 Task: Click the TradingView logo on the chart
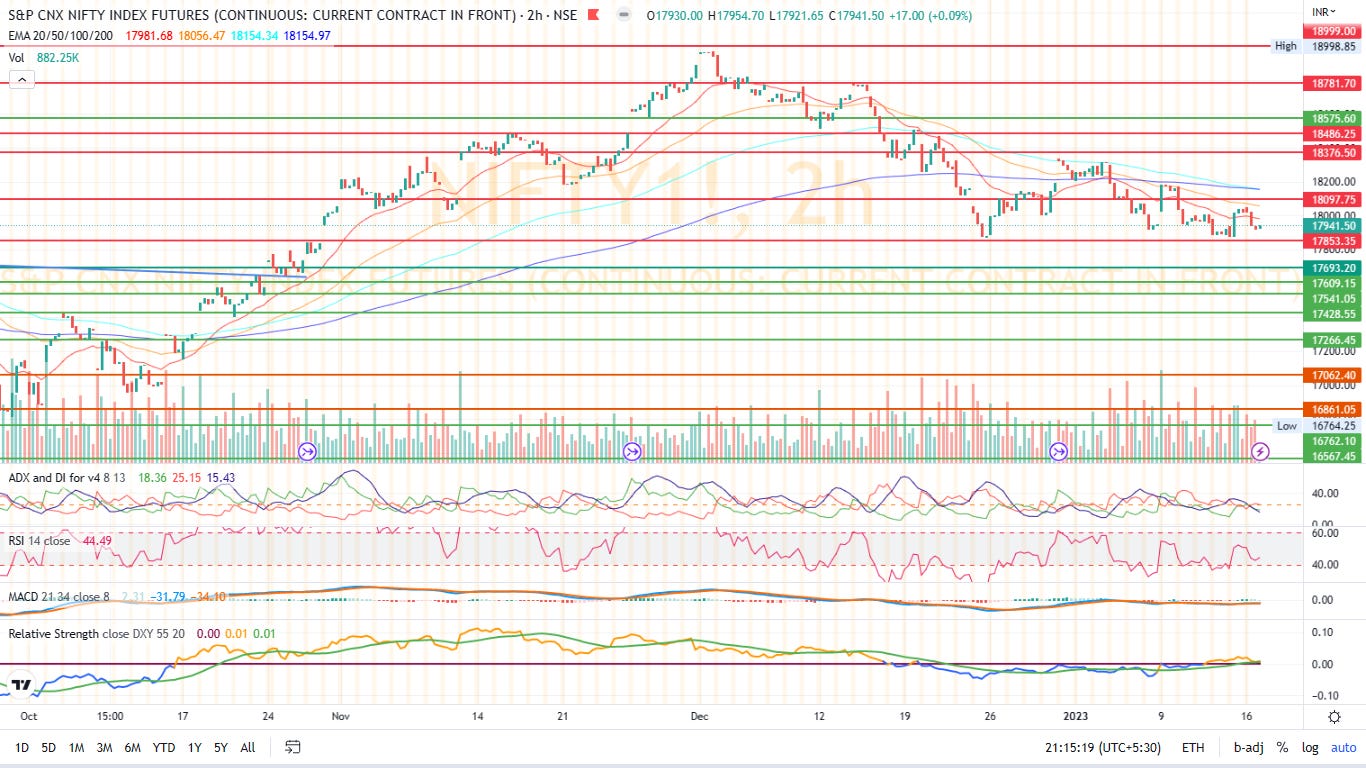(20, 686)
